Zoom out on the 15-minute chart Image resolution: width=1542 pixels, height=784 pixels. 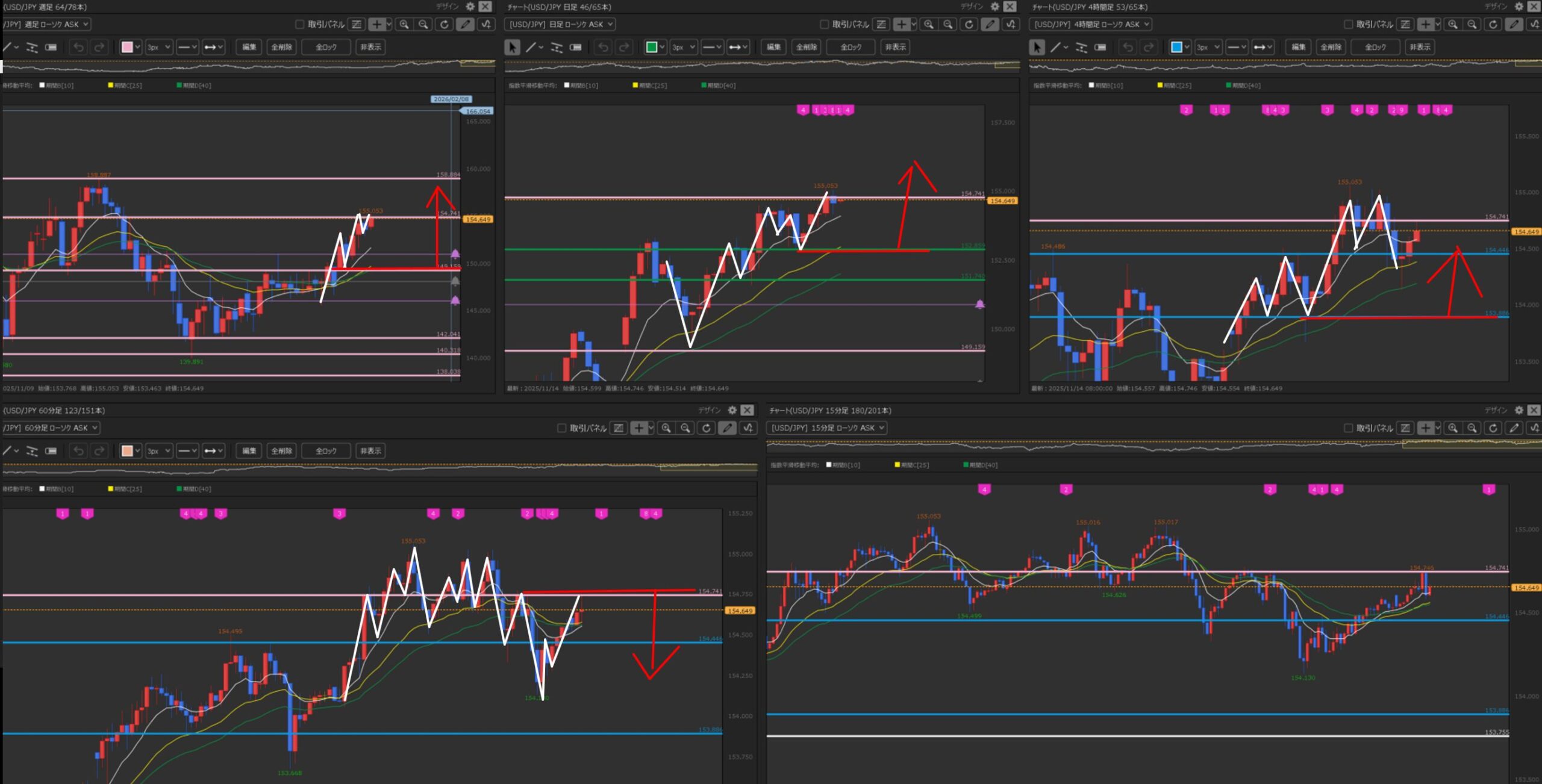(1472, 428)
